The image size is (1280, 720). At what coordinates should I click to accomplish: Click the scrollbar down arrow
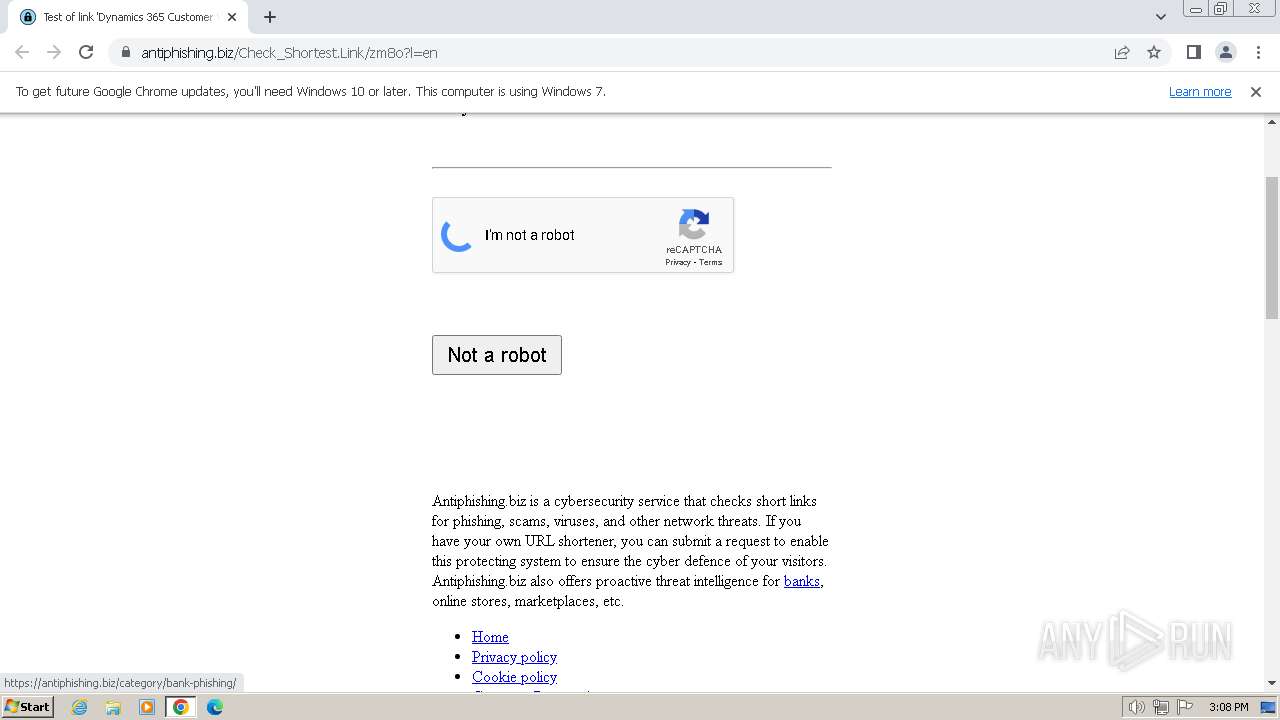[x=1272, y=683]
